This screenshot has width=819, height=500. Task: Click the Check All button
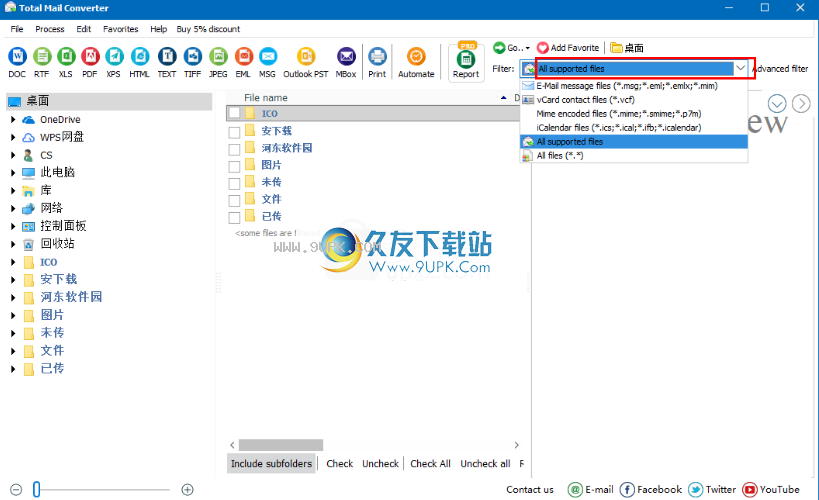coord(430,463)
